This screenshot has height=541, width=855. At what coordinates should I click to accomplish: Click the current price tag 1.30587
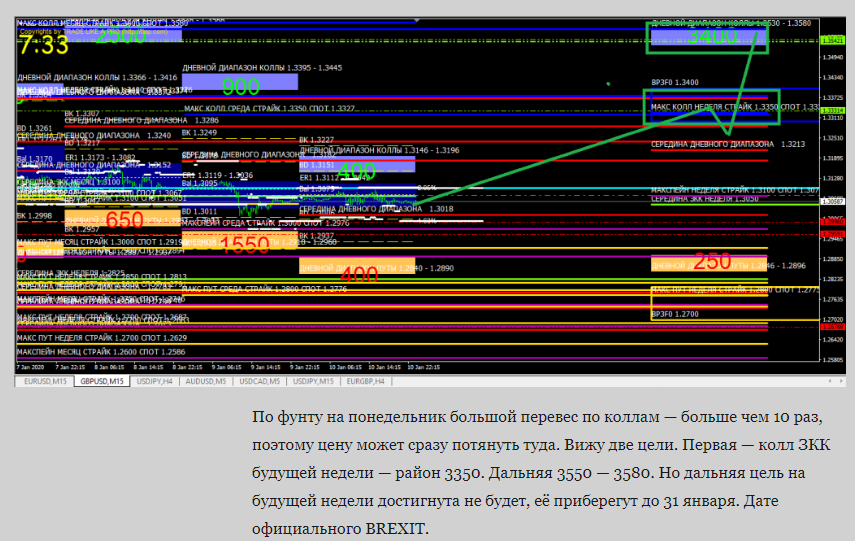click(833, 202)
